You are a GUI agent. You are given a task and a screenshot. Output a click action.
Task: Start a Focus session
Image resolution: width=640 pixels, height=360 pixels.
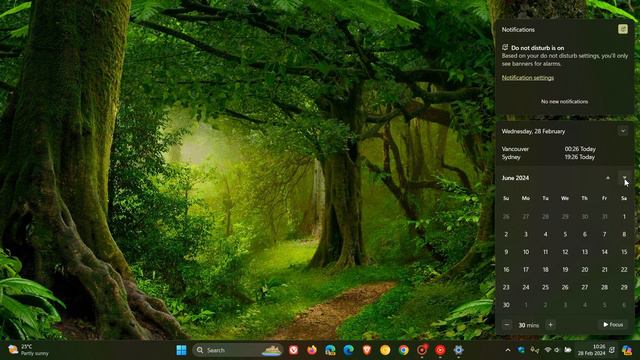click(x=613, y=324)
